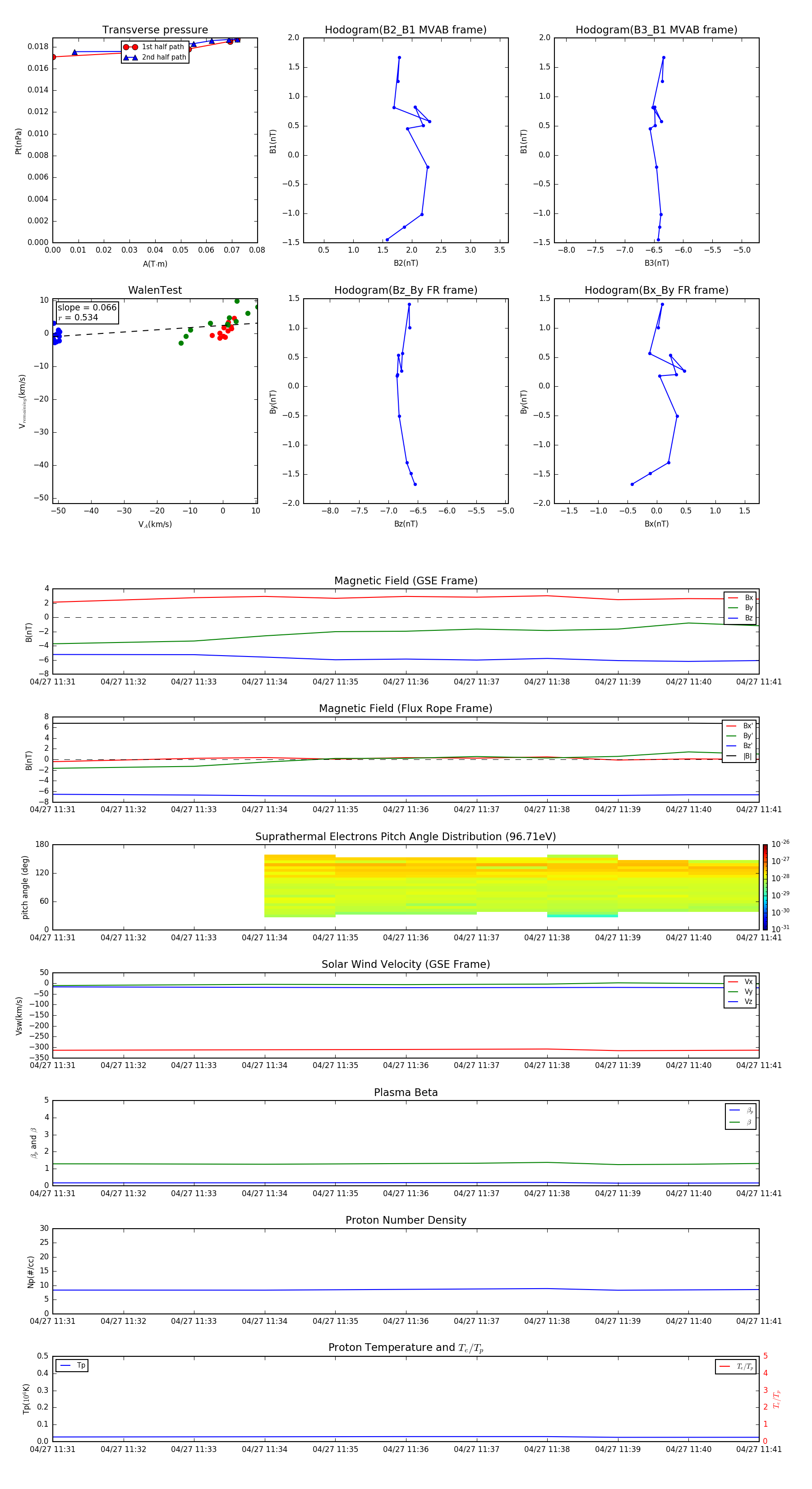Click the 'Magnetic Field (GSE Frame)' title
812x1489 pixels.
406,581
